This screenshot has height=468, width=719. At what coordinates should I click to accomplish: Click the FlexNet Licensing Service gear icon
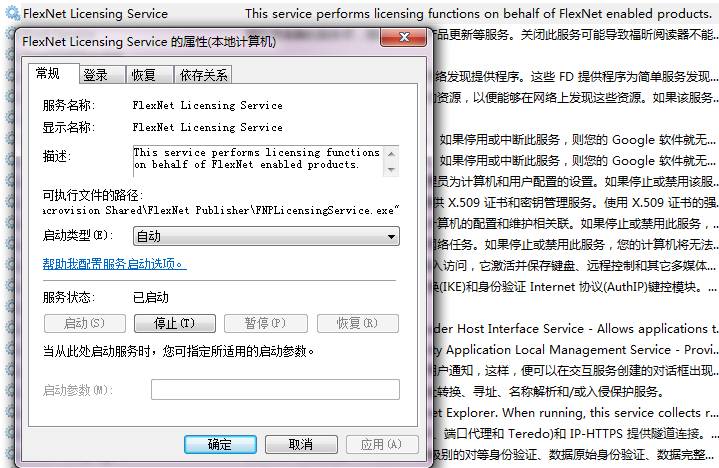(12, 13)
